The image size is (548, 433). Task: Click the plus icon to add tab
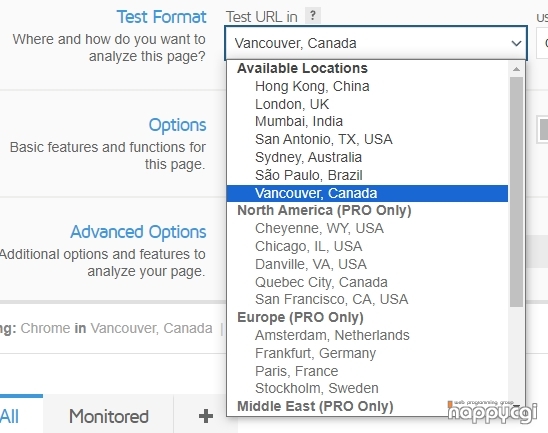206,416
